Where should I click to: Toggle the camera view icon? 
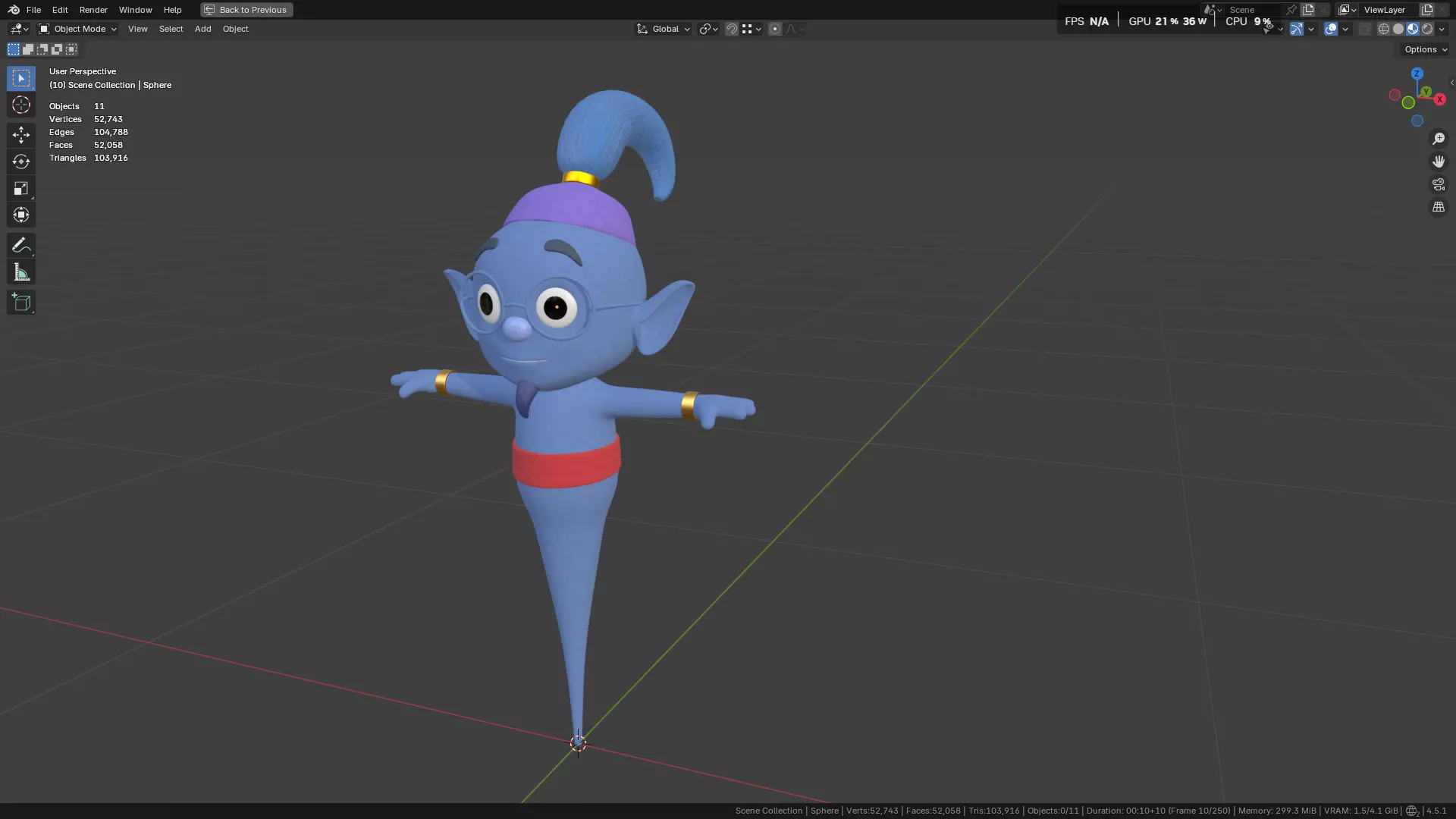click(x=1438, y=184)
